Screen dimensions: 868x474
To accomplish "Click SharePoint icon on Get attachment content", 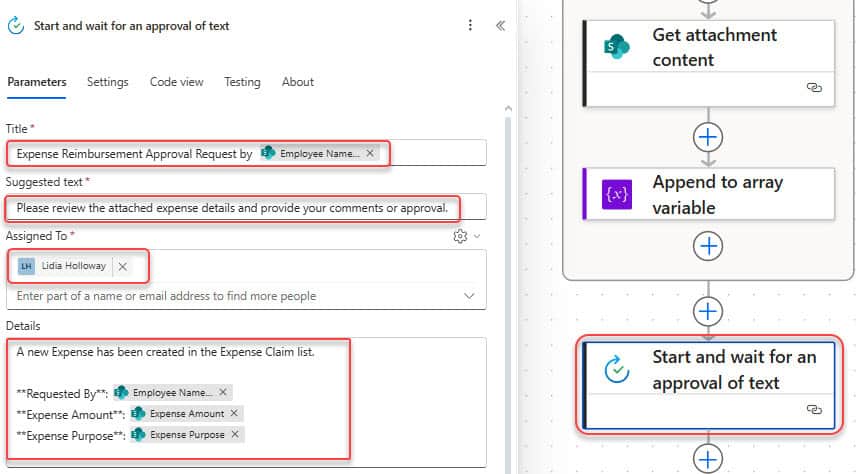I will [617, 47].
